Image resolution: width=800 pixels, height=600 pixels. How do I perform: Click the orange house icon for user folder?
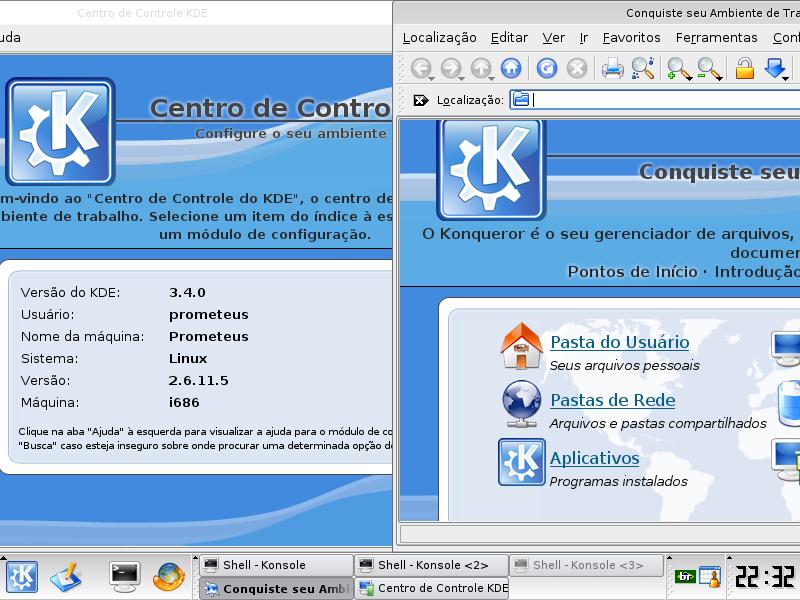[x=521, y=346]
